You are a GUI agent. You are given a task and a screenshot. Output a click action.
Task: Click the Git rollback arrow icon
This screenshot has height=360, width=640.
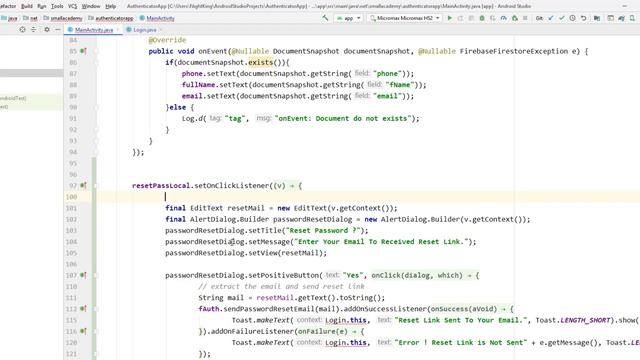pyautogui.click(x=584, y=18)
